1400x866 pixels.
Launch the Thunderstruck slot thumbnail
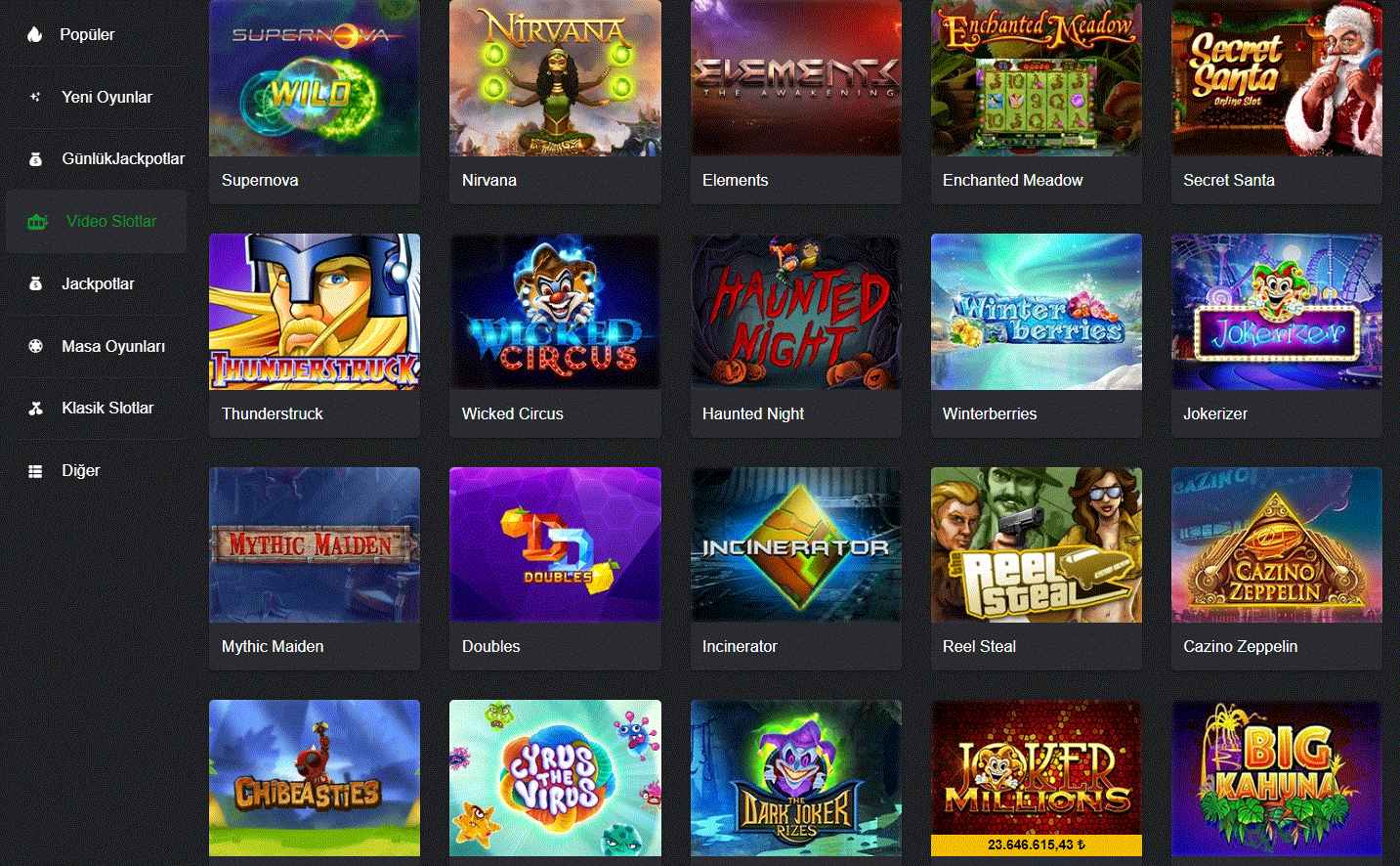(315, 312)
